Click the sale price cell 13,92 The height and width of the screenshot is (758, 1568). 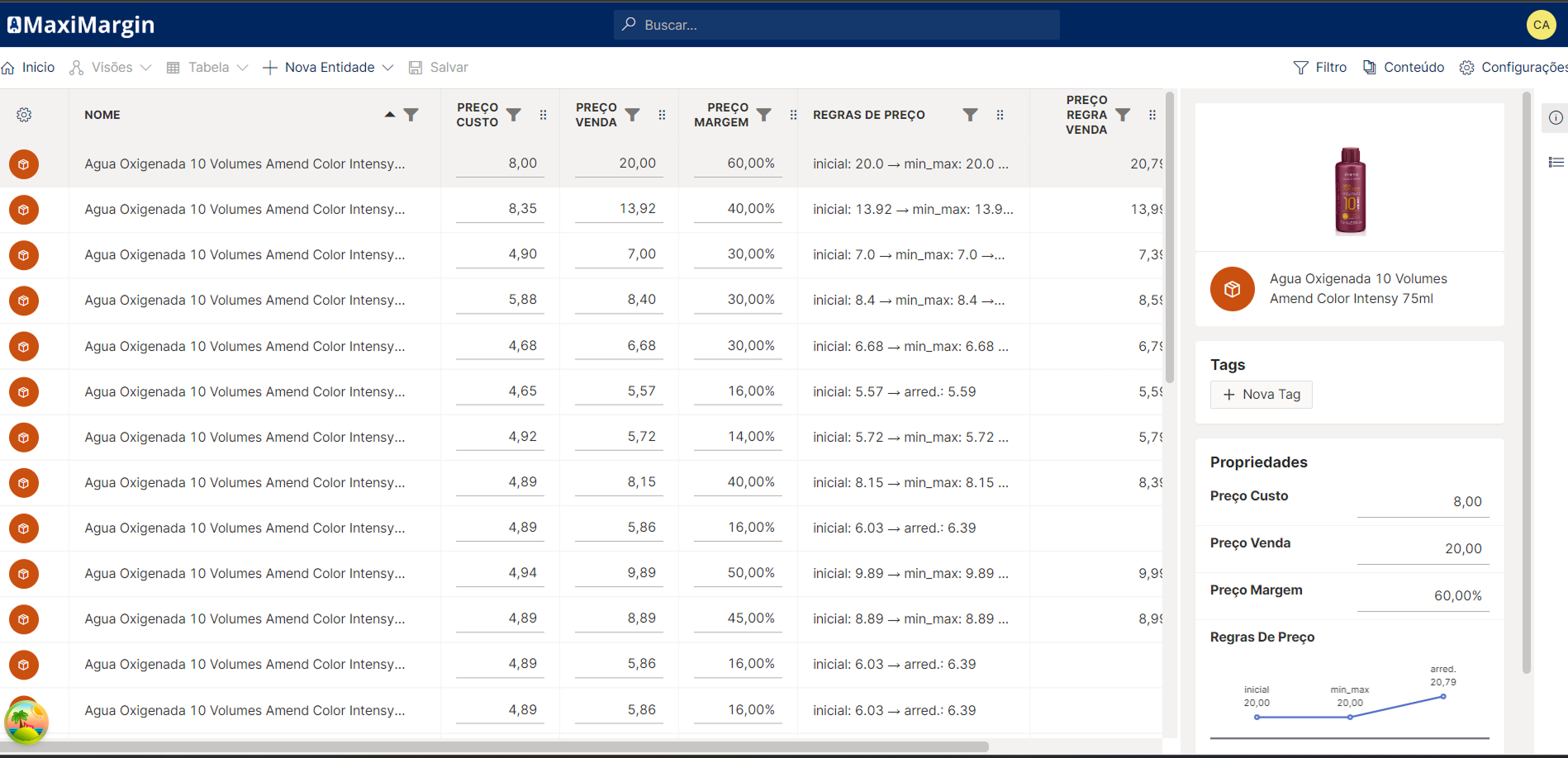click(619, 210)
